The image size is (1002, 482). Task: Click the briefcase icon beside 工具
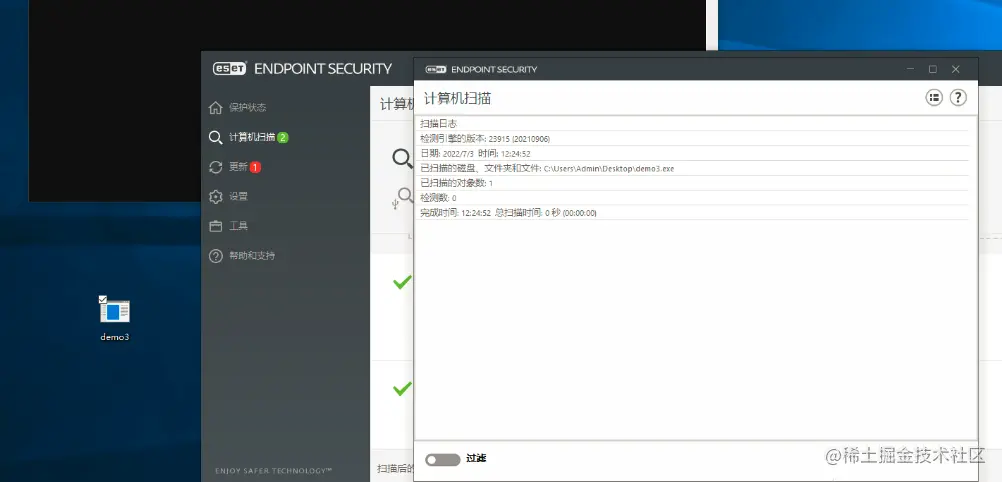click(x=215, y=226)
